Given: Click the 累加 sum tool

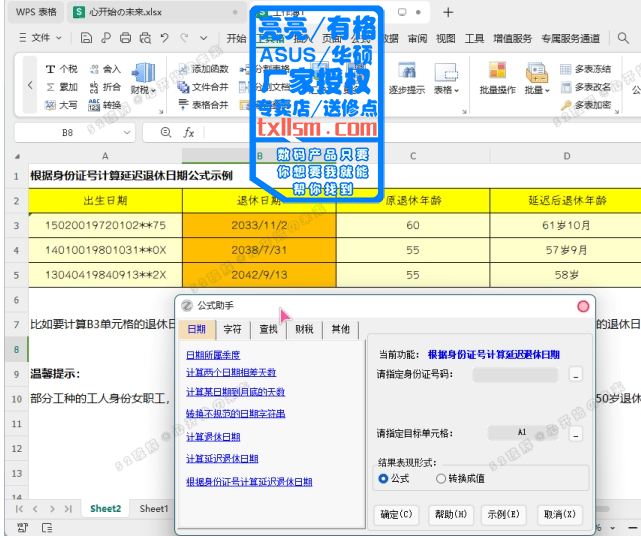Looking at the screenshot, I should 62,87.
